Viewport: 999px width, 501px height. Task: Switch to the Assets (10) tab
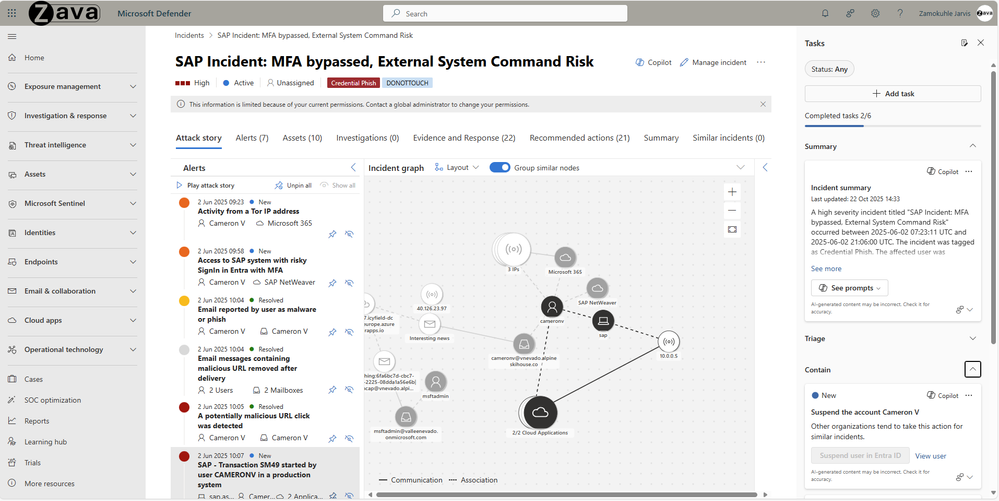(302, 138)
